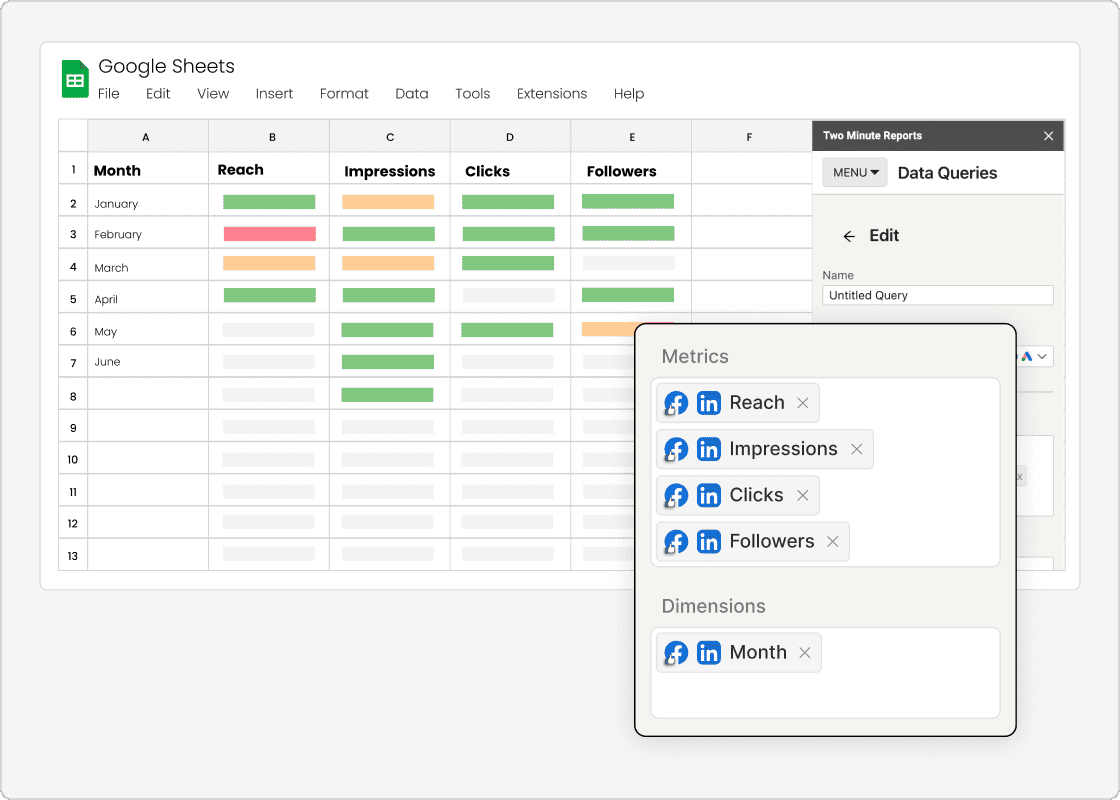Remove the Reach metric chip

point(802,402)
